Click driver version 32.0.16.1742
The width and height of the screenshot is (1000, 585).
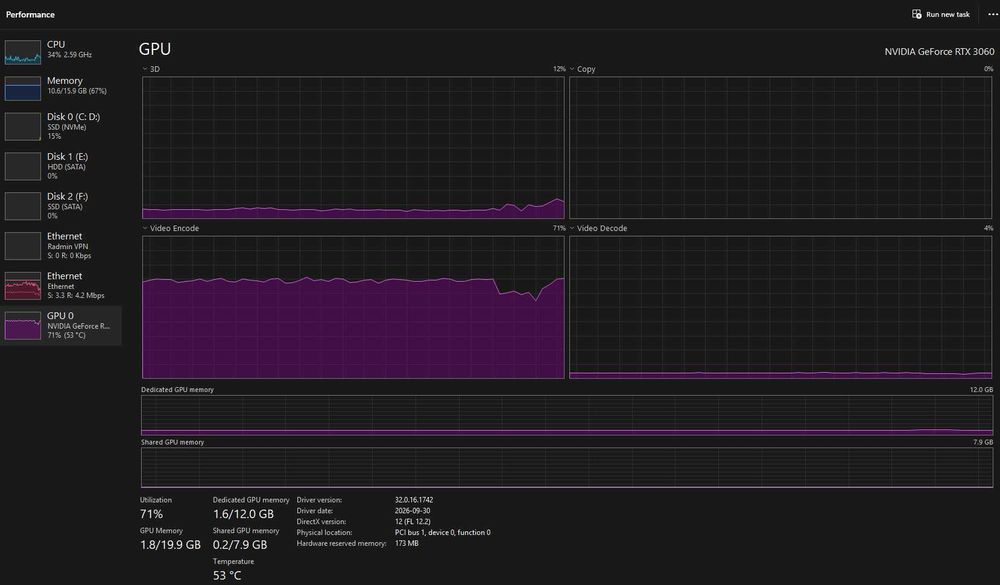click(414, 500)
